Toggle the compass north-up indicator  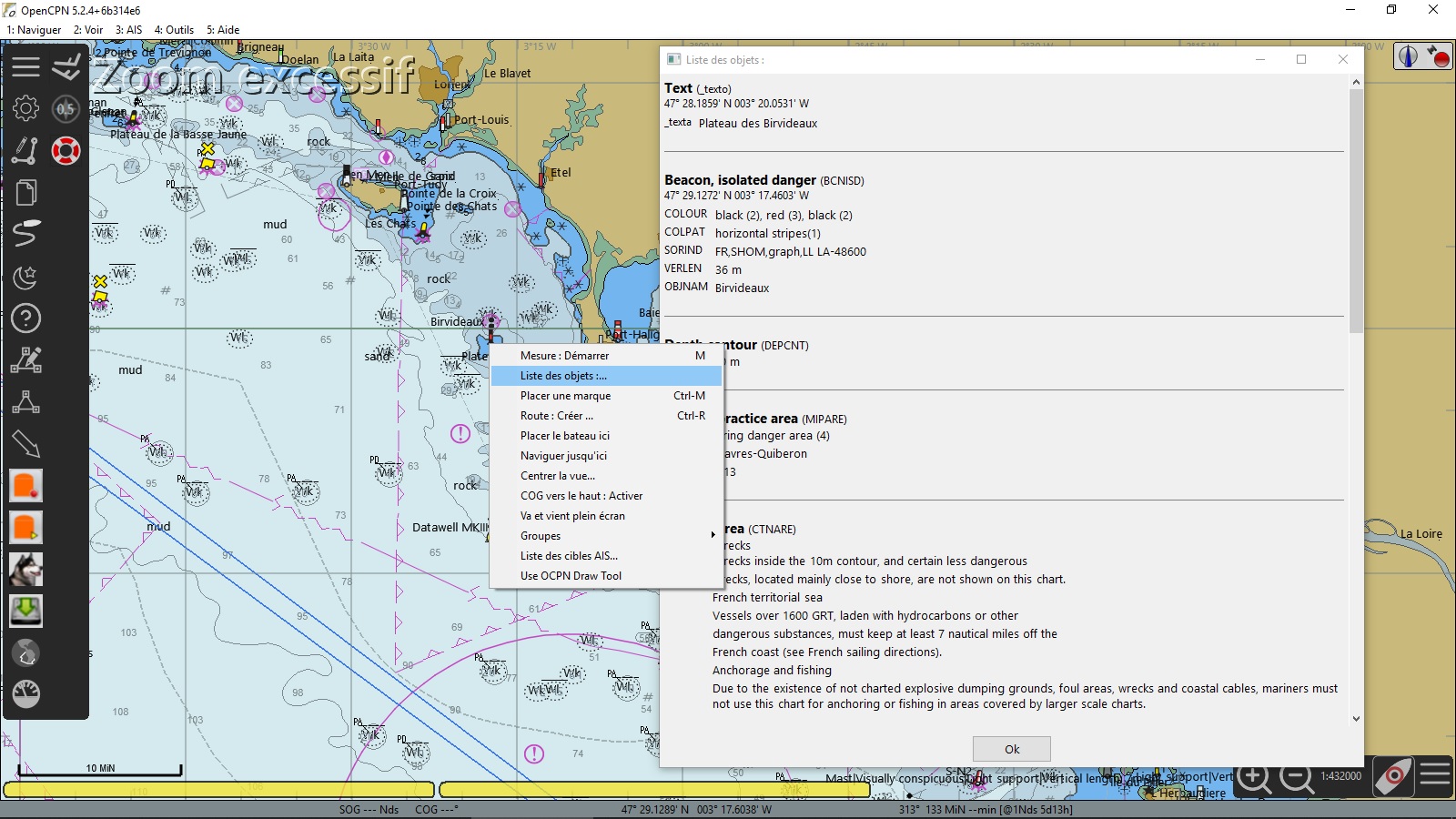(x=1408, y=56)
